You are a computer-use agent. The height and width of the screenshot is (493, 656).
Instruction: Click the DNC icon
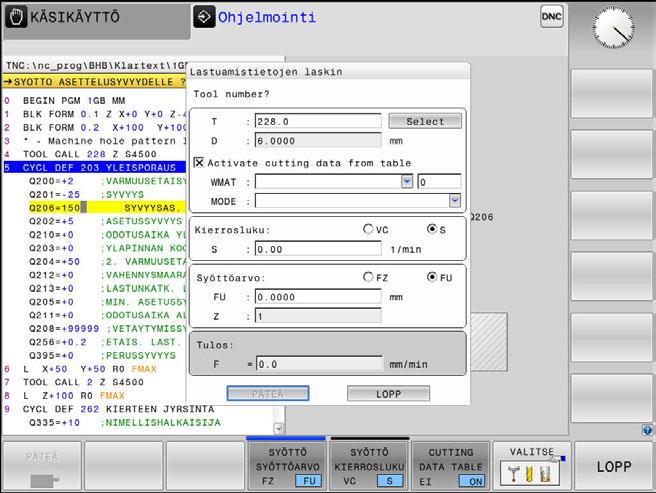click(551, 16)
